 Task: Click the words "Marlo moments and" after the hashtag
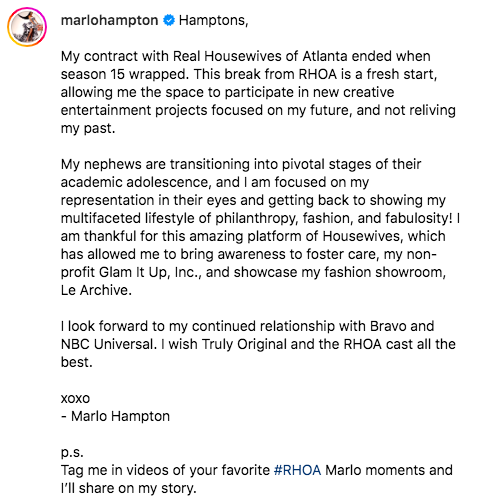click(389, 470)
